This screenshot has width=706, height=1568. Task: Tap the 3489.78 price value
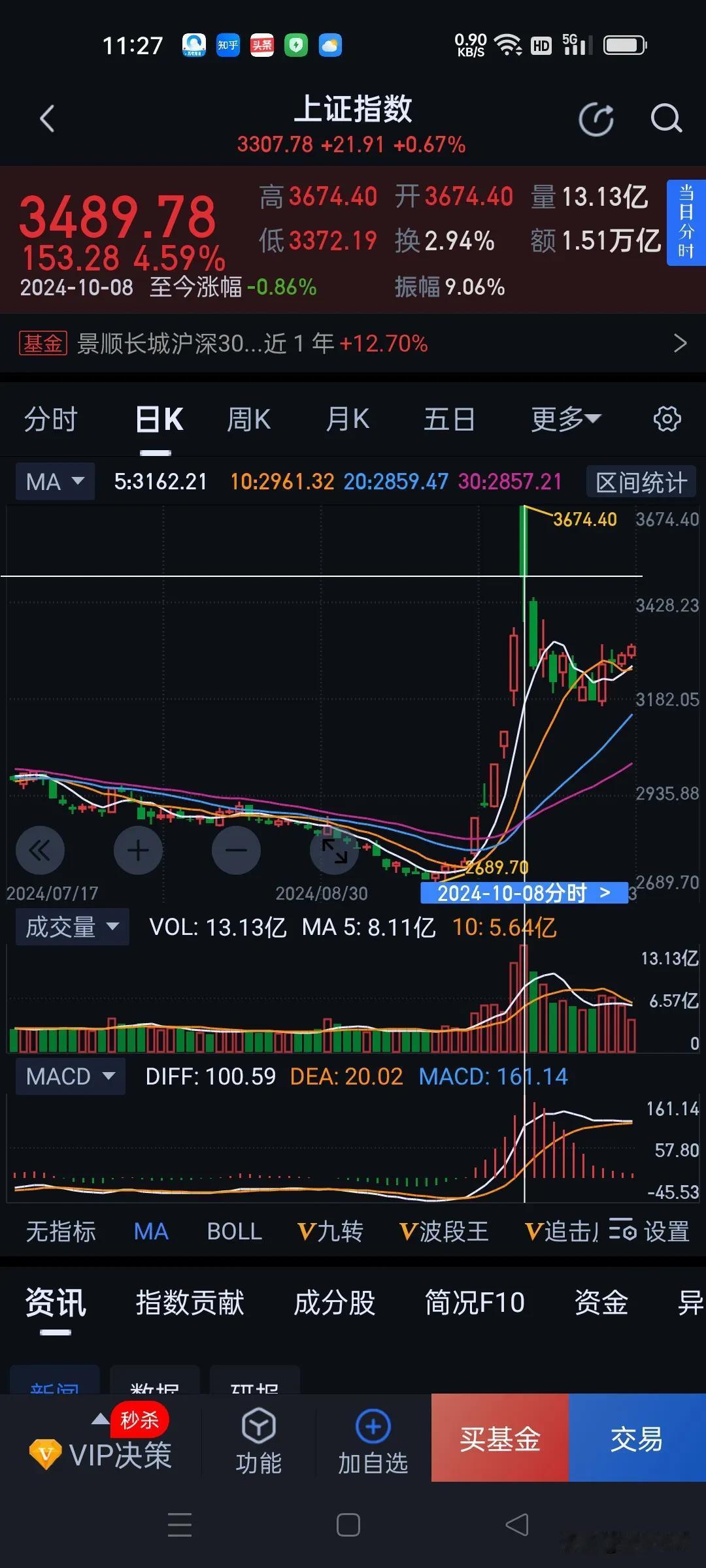point(117,216)
